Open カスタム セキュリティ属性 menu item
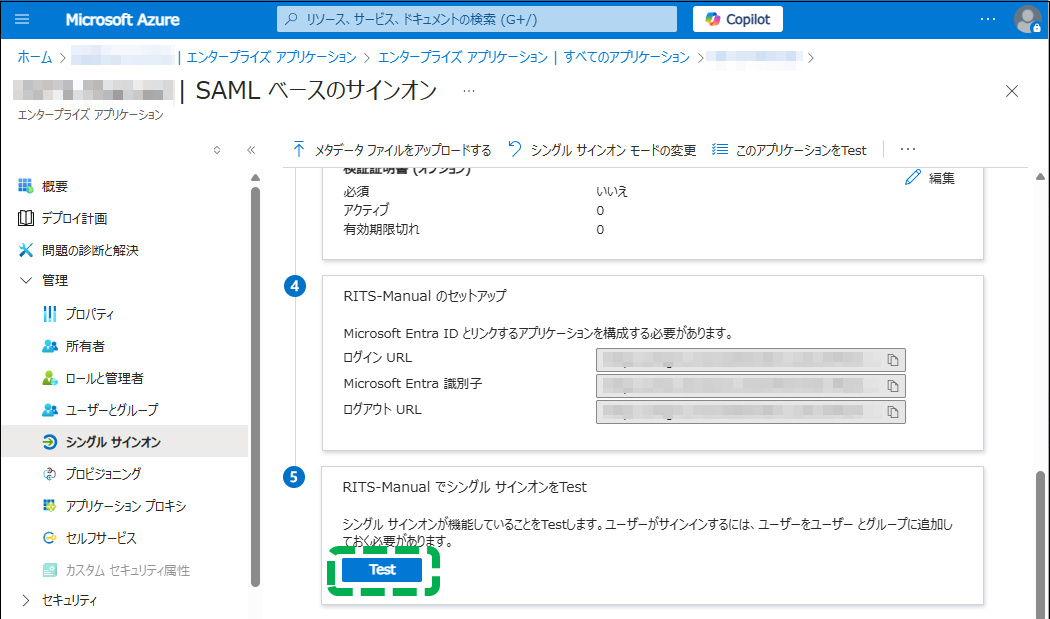 click(x=125, y=570)
